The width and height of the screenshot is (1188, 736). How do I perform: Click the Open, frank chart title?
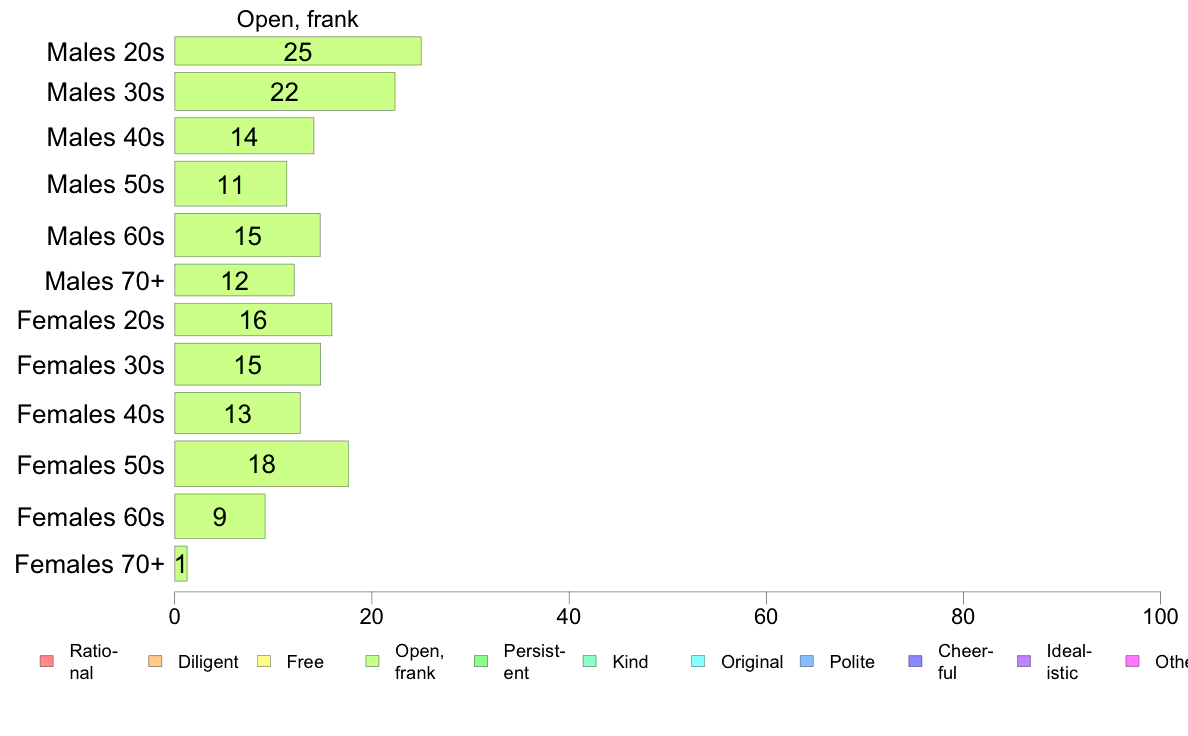[297, 19]
